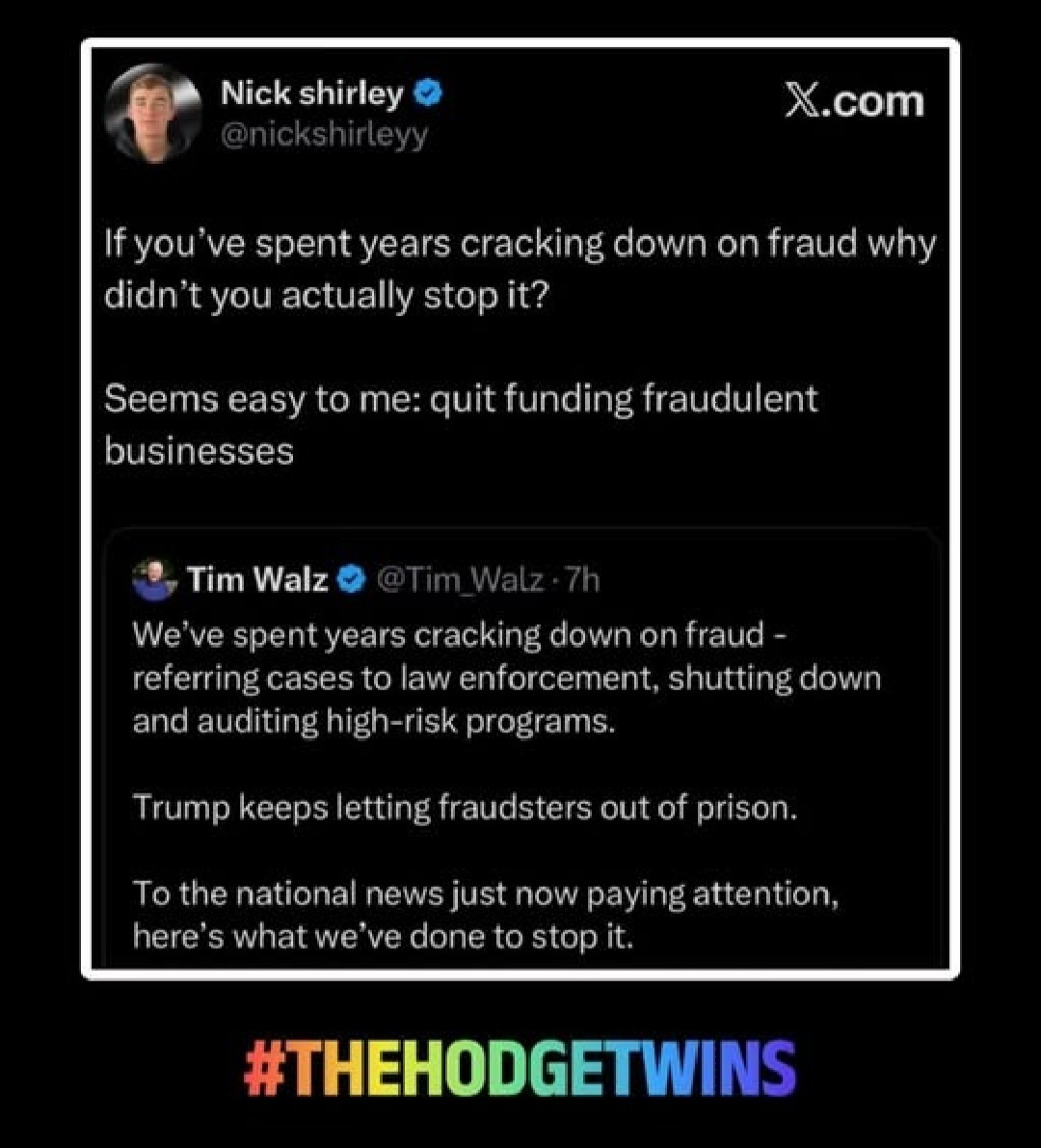
Task: Open Nick shirley's profile avatar
Action: (x=153, y=112)
